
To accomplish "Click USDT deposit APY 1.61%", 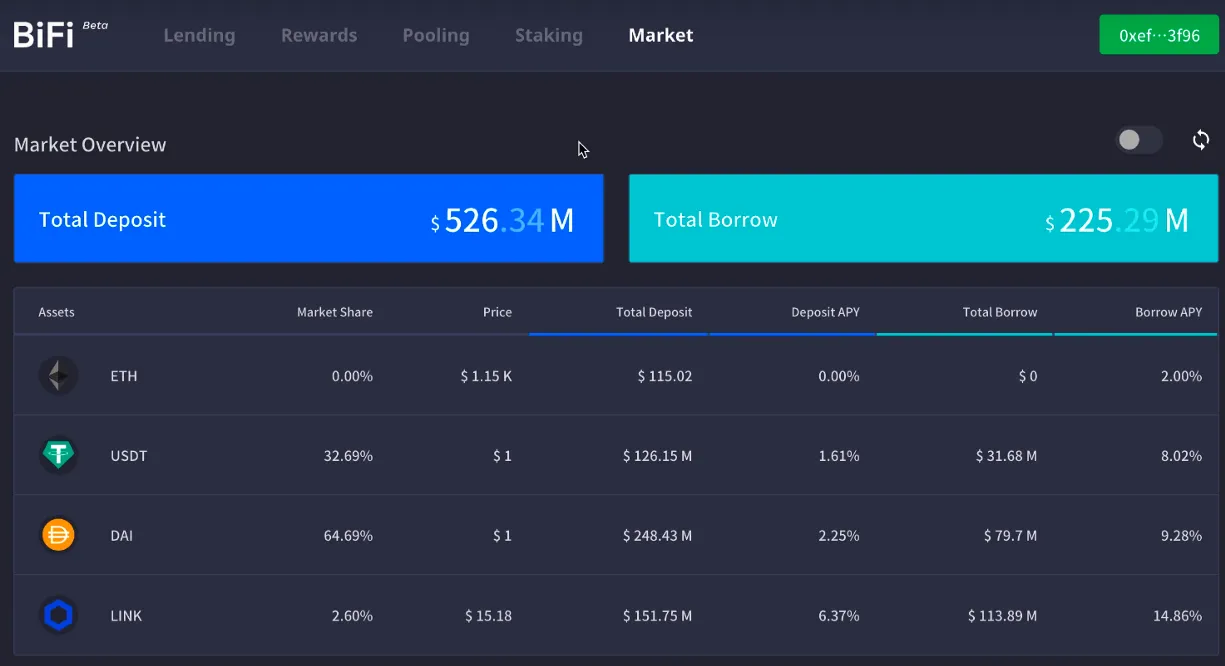I will click(839, 456).
